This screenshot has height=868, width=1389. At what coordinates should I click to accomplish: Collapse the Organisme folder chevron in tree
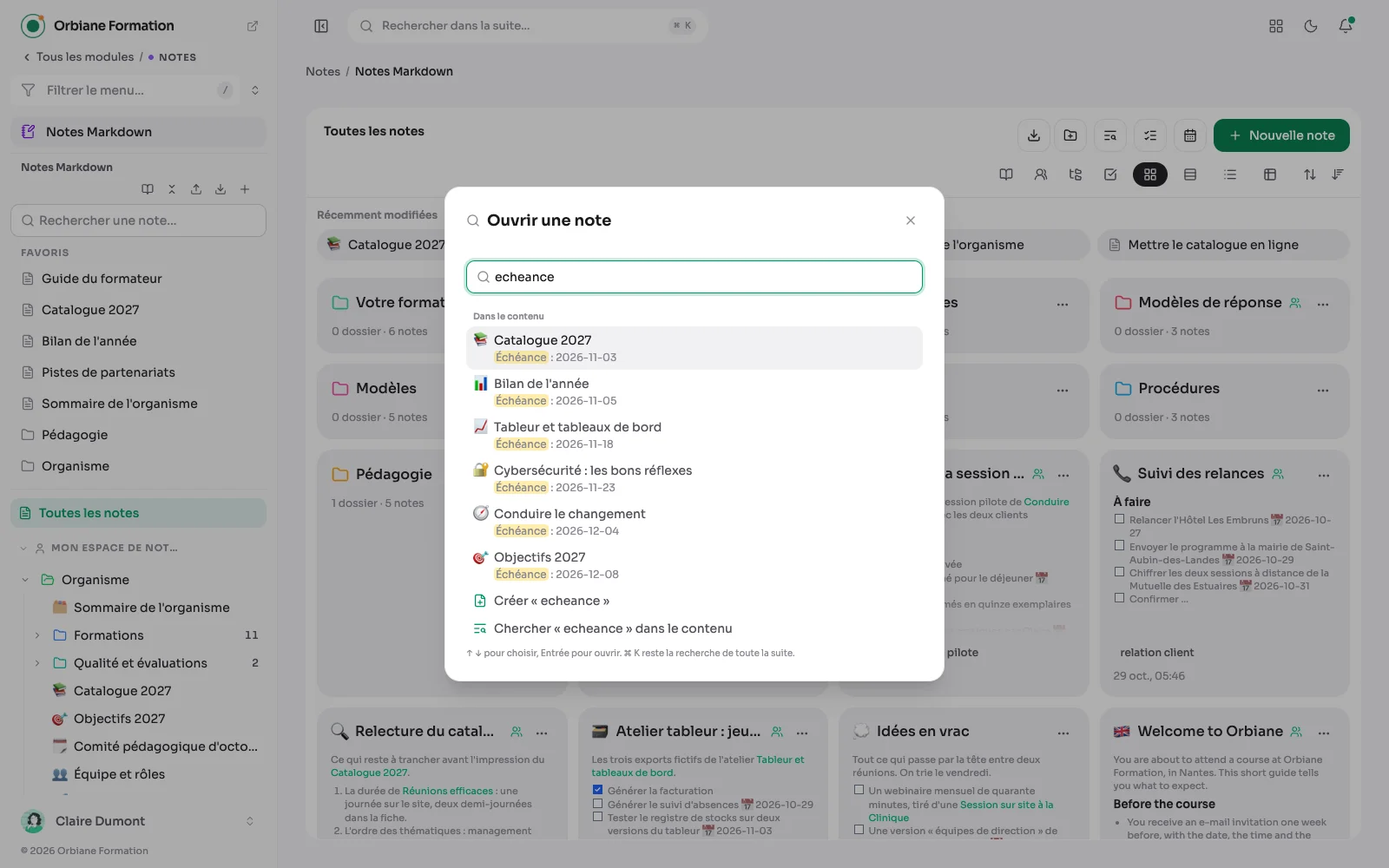[x=25, y=580]
